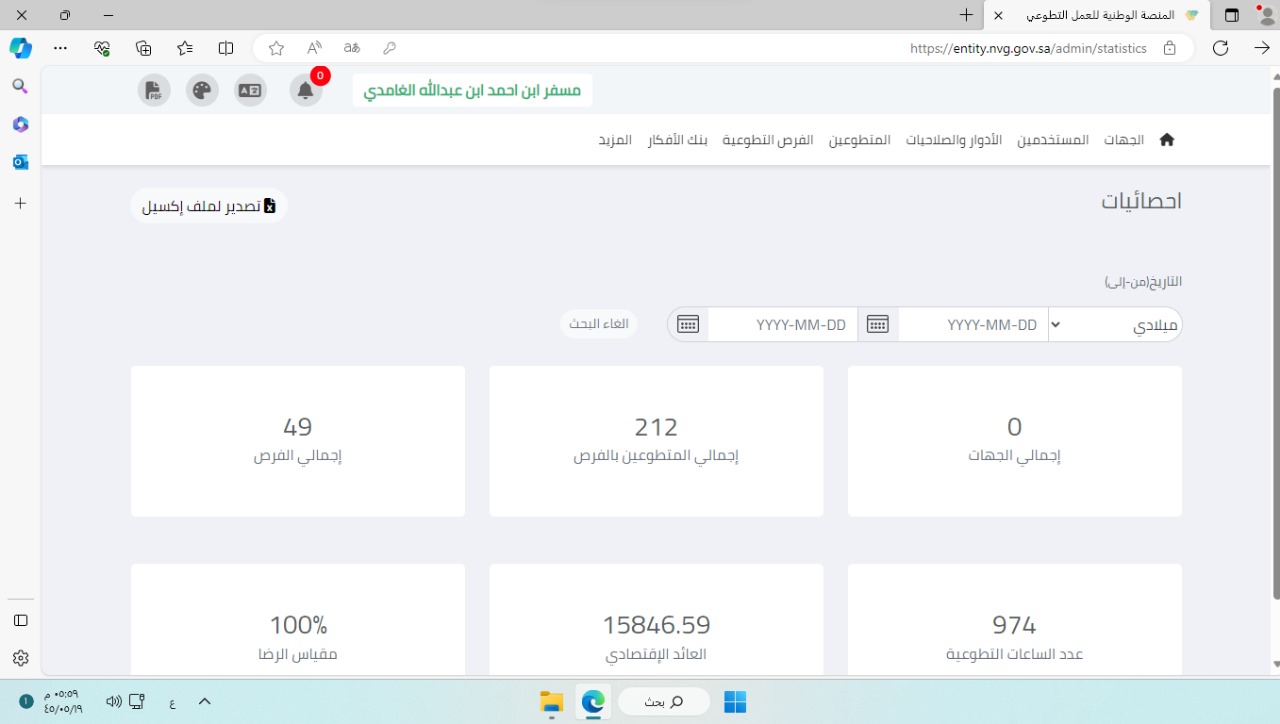This screenshot has height=724, width=1280.
Task: Expand the المزيد menu
Action: [x=615, y=140]
